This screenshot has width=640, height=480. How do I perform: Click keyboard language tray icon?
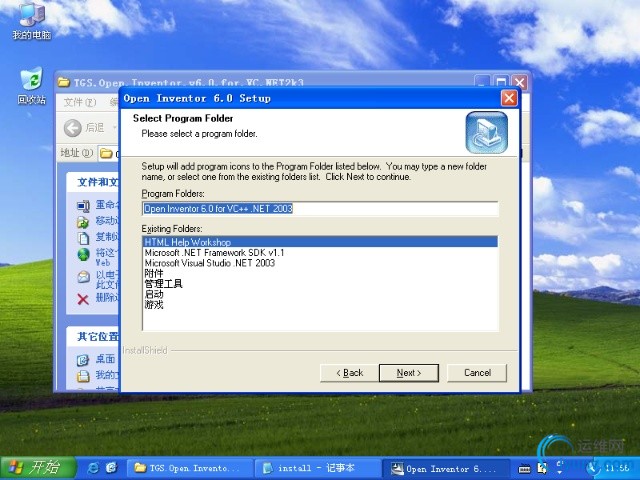(524, 469)
